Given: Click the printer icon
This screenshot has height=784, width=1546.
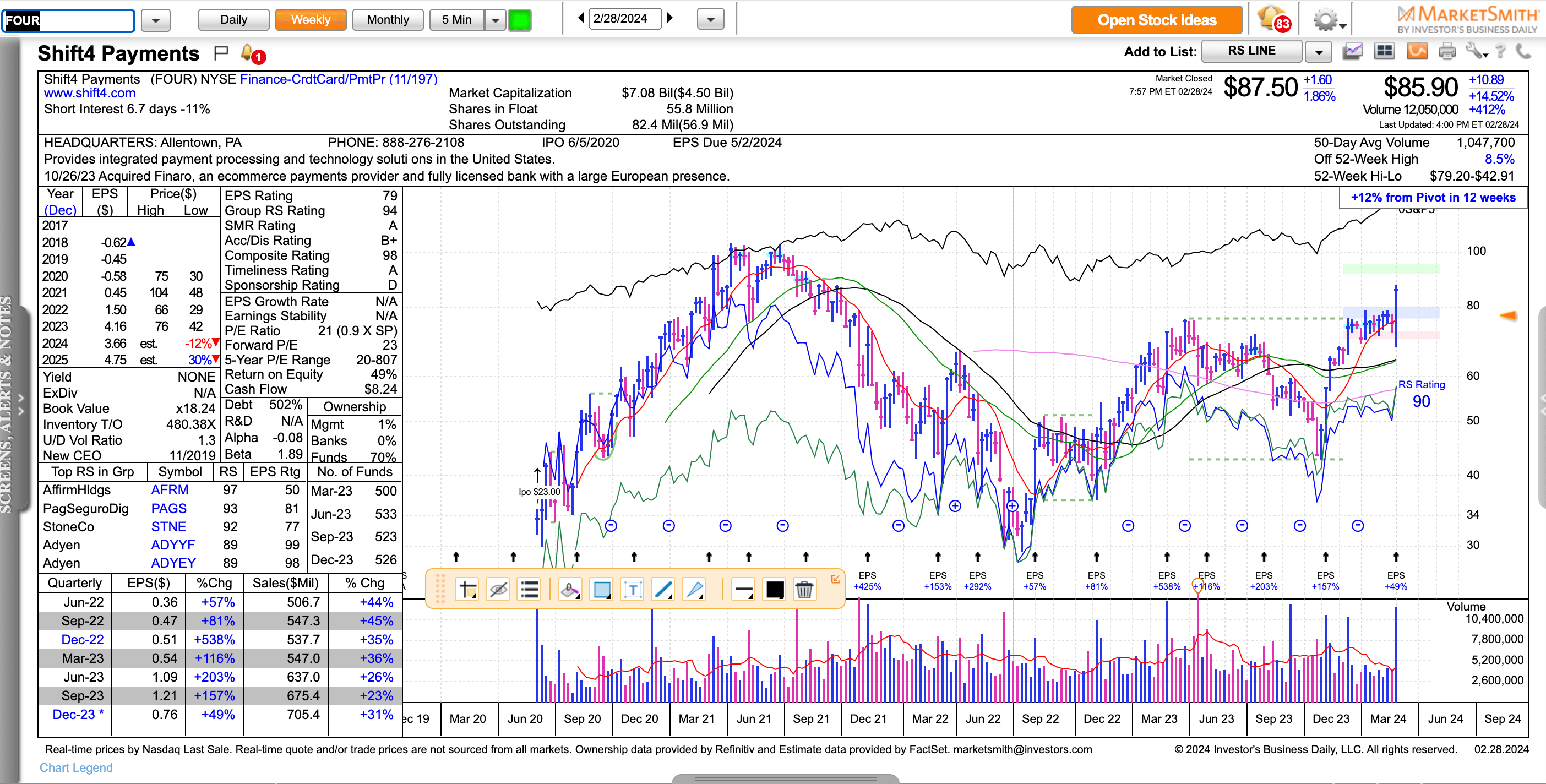Looking at the screenshot, I should pyautogui.click(x=1447, y=52).
